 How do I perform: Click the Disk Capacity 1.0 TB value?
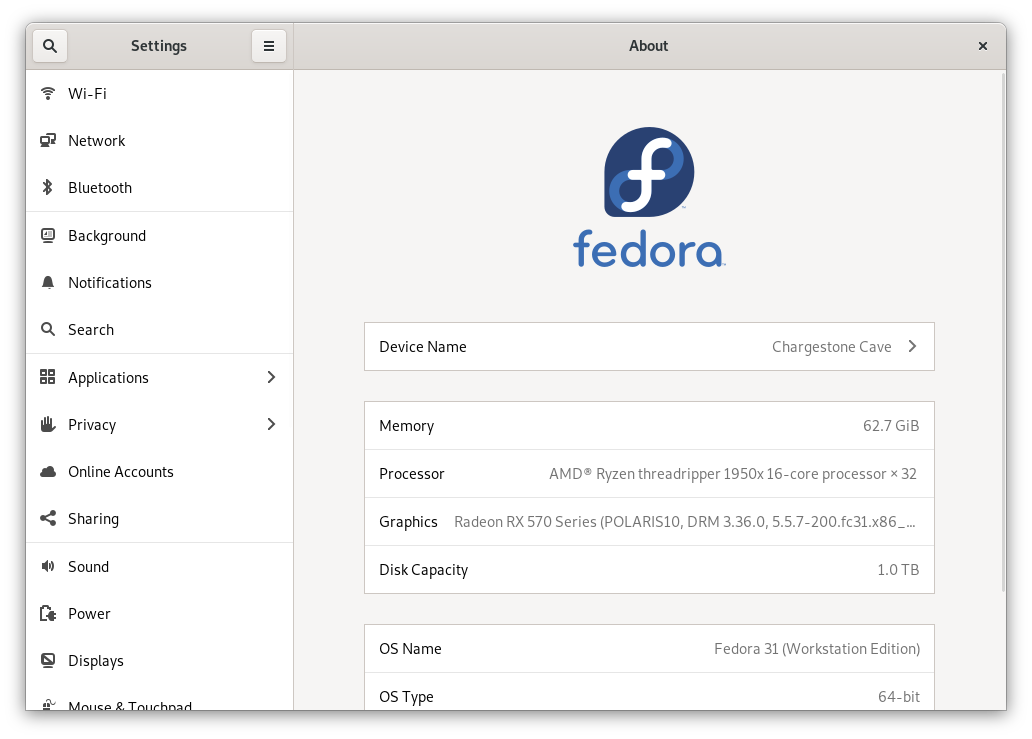[898, 570]
